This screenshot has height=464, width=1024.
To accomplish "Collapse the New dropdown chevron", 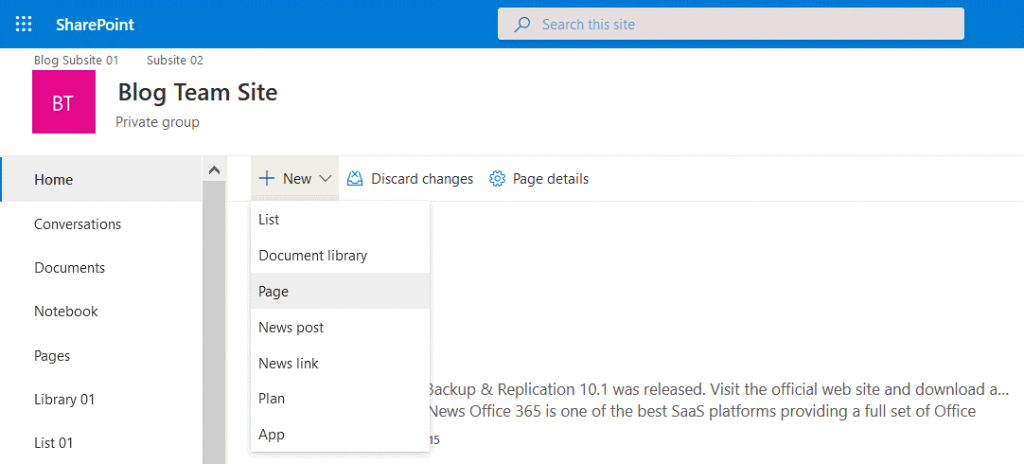I will pyautogui.click(x=325, y=179).
